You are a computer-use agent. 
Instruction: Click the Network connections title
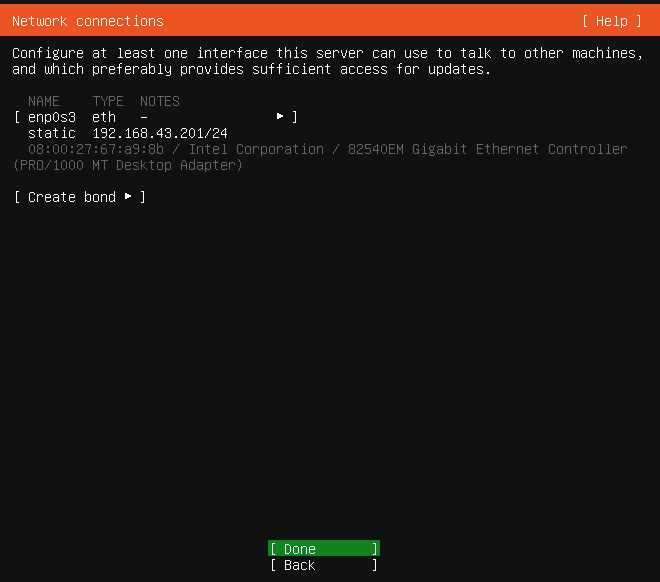88,21
